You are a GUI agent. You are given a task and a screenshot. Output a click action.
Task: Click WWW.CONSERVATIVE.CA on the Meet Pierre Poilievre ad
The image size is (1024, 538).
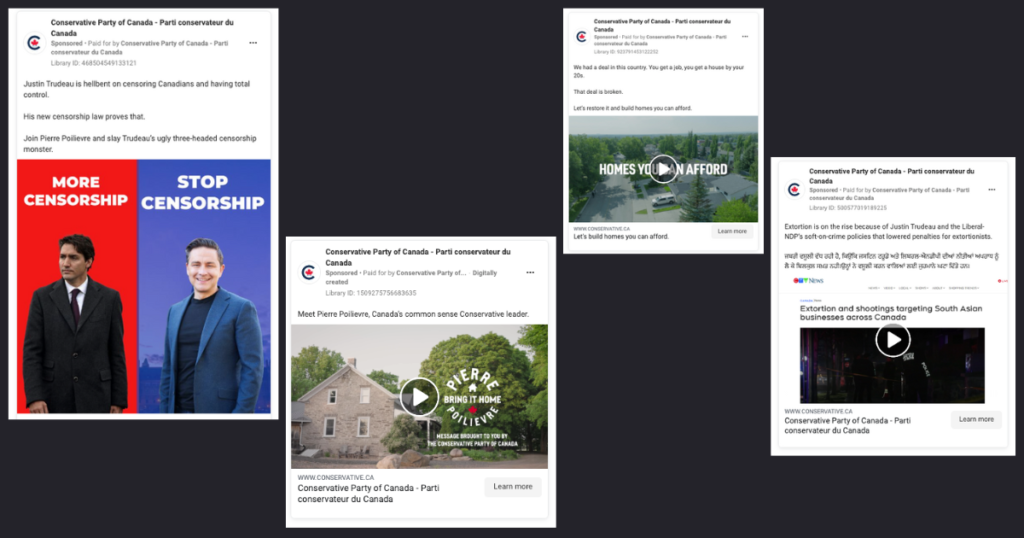coord(336,477)
